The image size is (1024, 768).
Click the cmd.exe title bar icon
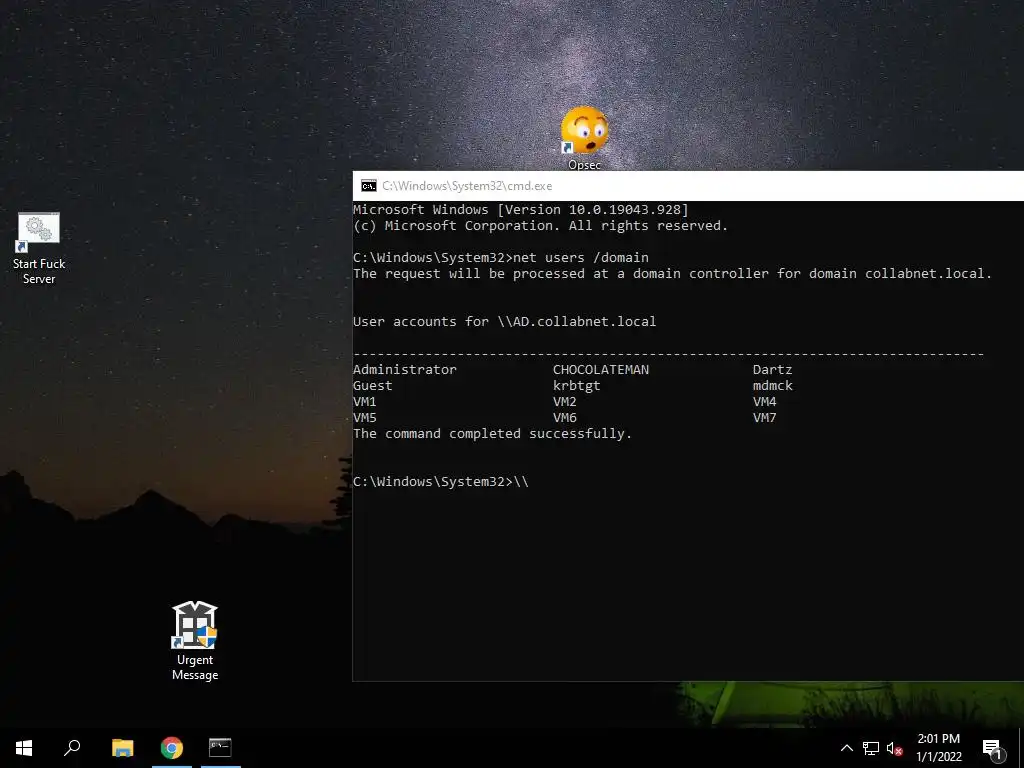368,186
